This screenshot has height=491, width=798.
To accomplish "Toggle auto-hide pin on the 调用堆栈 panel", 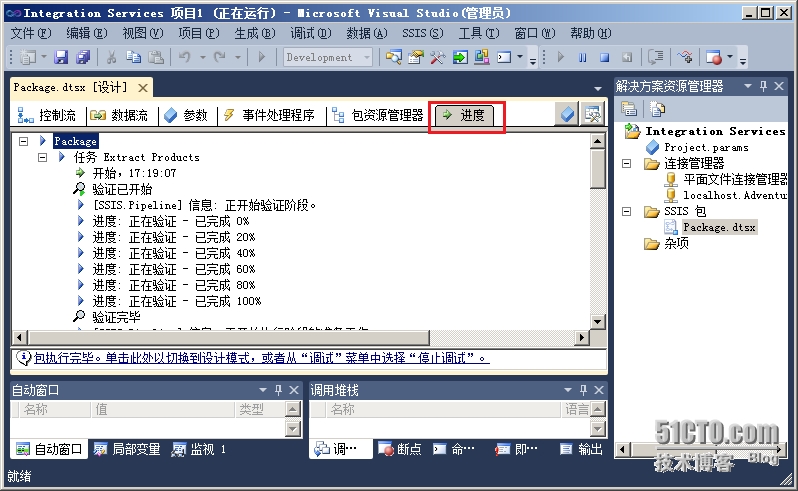I will (x=583, y=390).
